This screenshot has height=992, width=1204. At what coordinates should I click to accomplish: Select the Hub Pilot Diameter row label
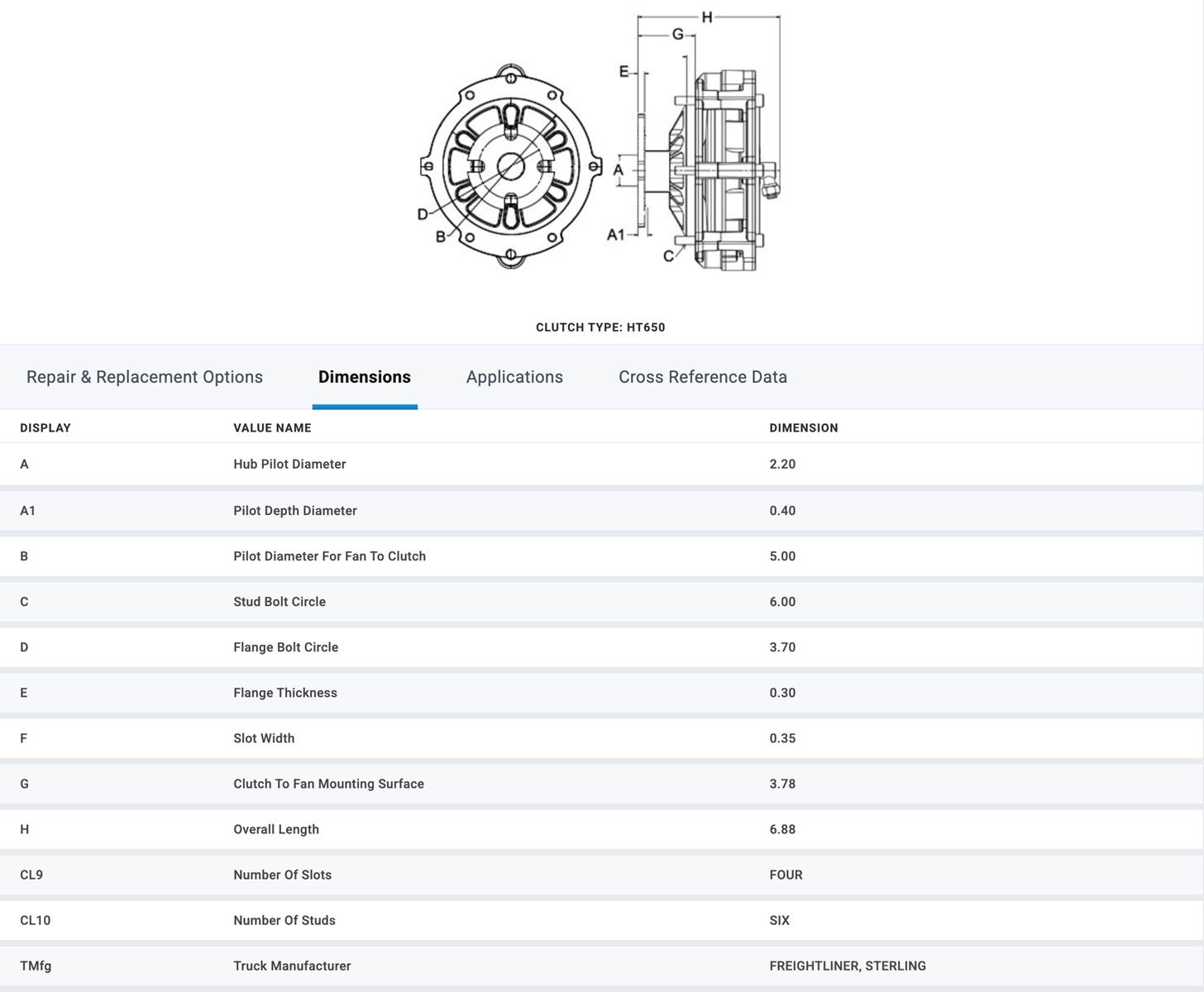(x=289, y=465)
